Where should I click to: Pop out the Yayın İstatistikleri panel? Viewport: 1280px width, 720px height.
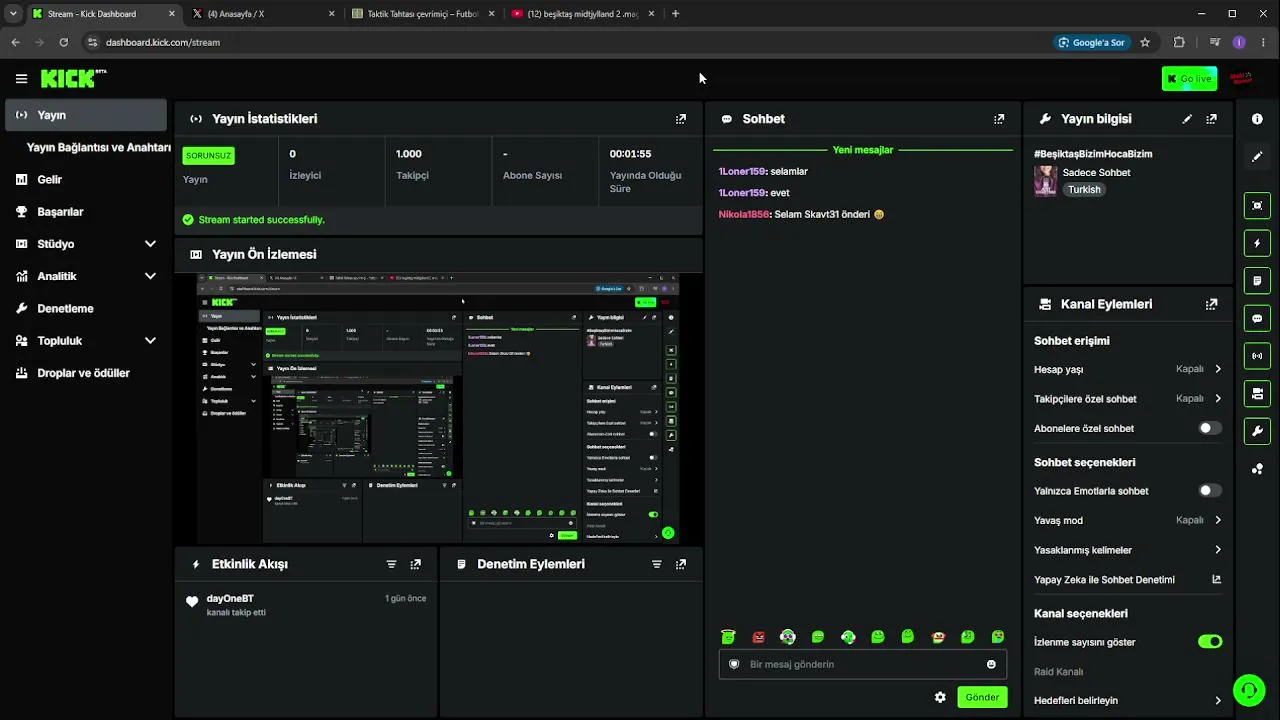pos(681,119)
